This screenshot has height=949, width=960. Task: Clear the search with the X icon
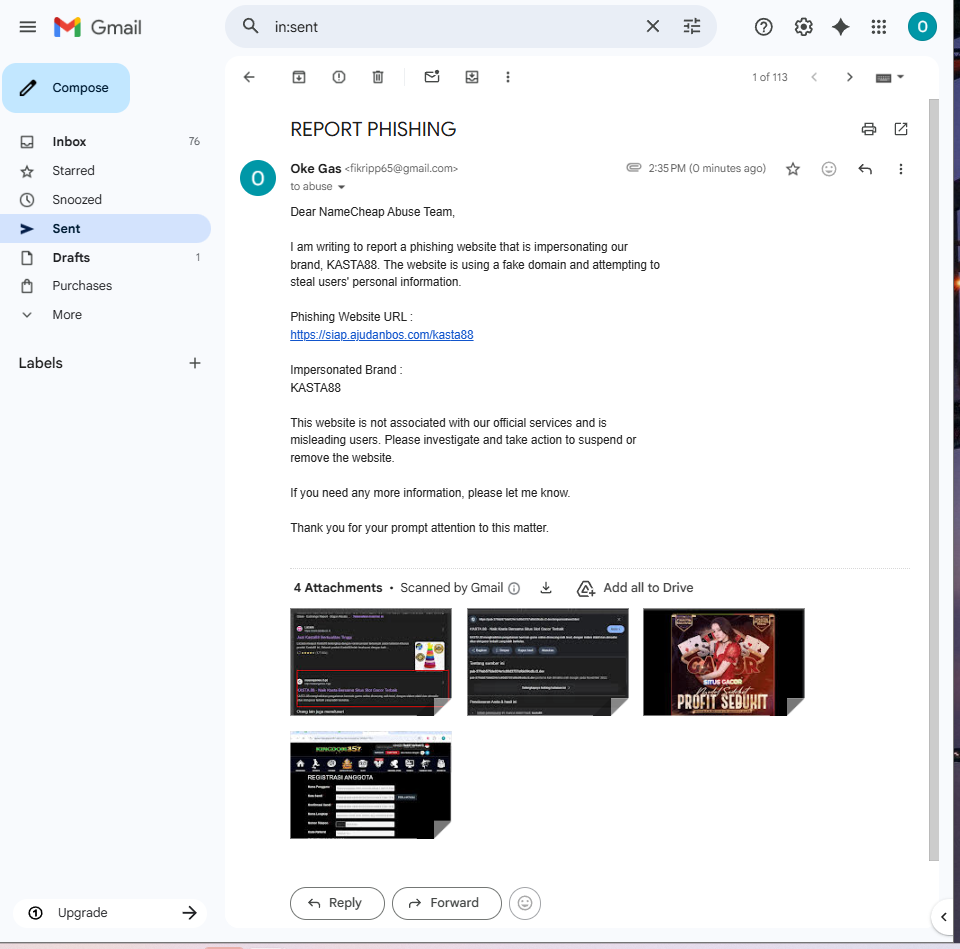(653, 26)
